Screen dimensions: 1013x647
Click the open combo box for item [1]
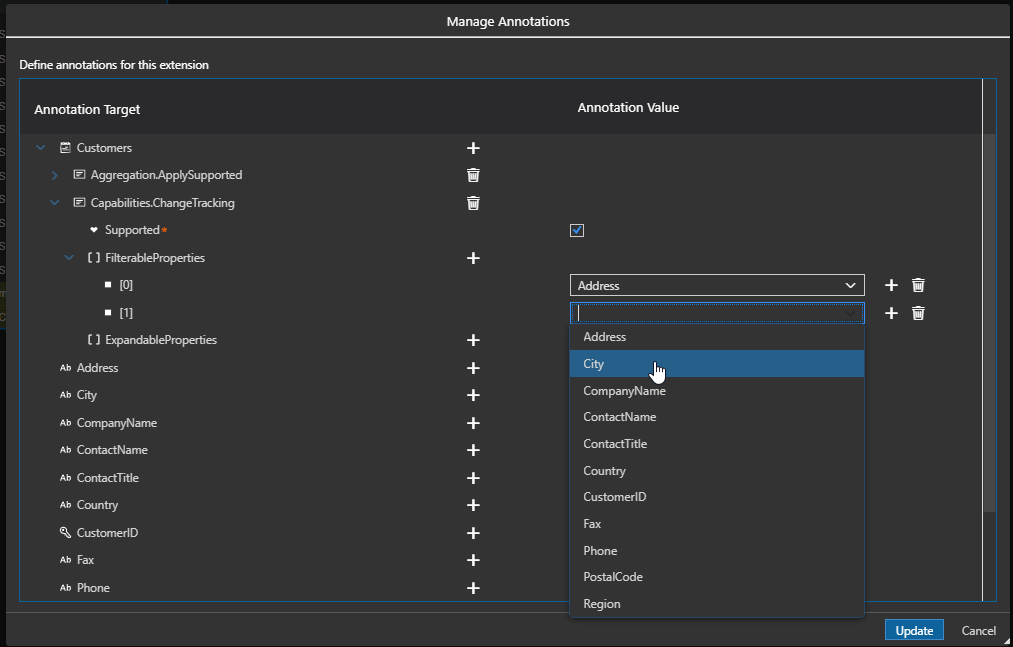click(x=717, y=313)
